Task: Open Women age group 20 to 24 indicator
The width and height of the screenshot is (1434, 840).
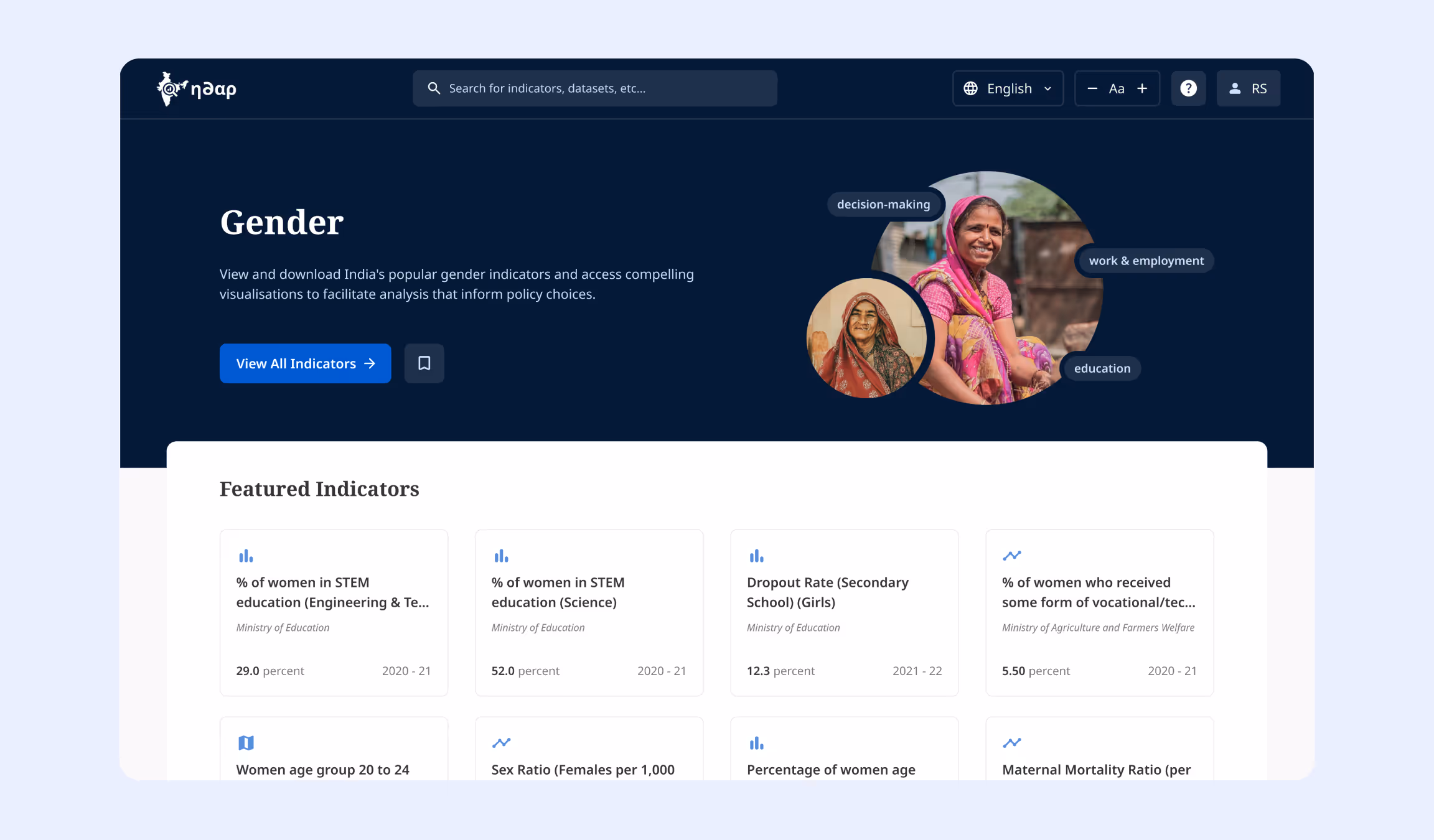Action: click(334, 749)
